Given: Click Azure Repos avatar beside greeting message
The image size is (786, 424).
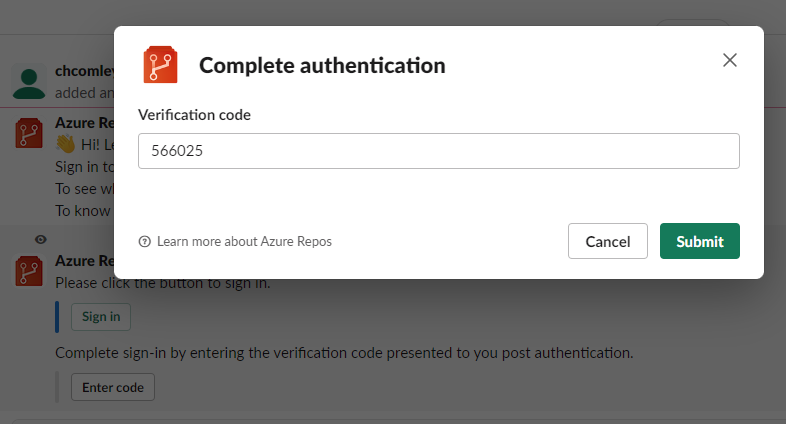Looking at the screenshot, I should click(30, 132).
